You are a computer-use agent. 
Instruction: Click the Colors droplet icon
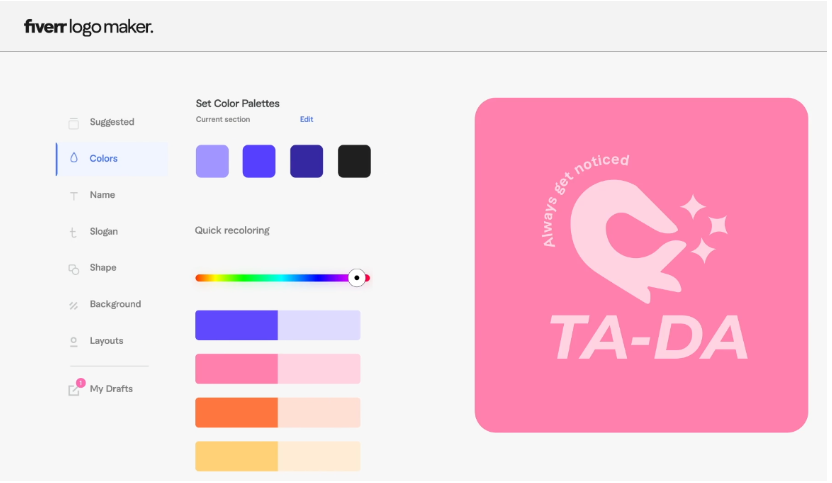click(x=74, y=158)
